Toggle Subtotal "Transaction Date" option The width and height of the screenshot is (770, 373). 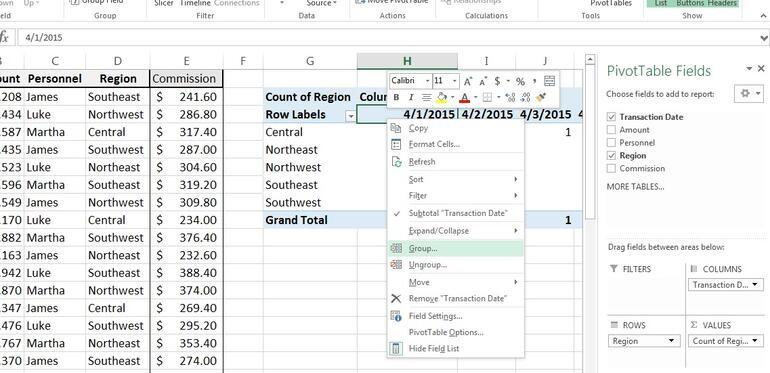tap(455, 213)
